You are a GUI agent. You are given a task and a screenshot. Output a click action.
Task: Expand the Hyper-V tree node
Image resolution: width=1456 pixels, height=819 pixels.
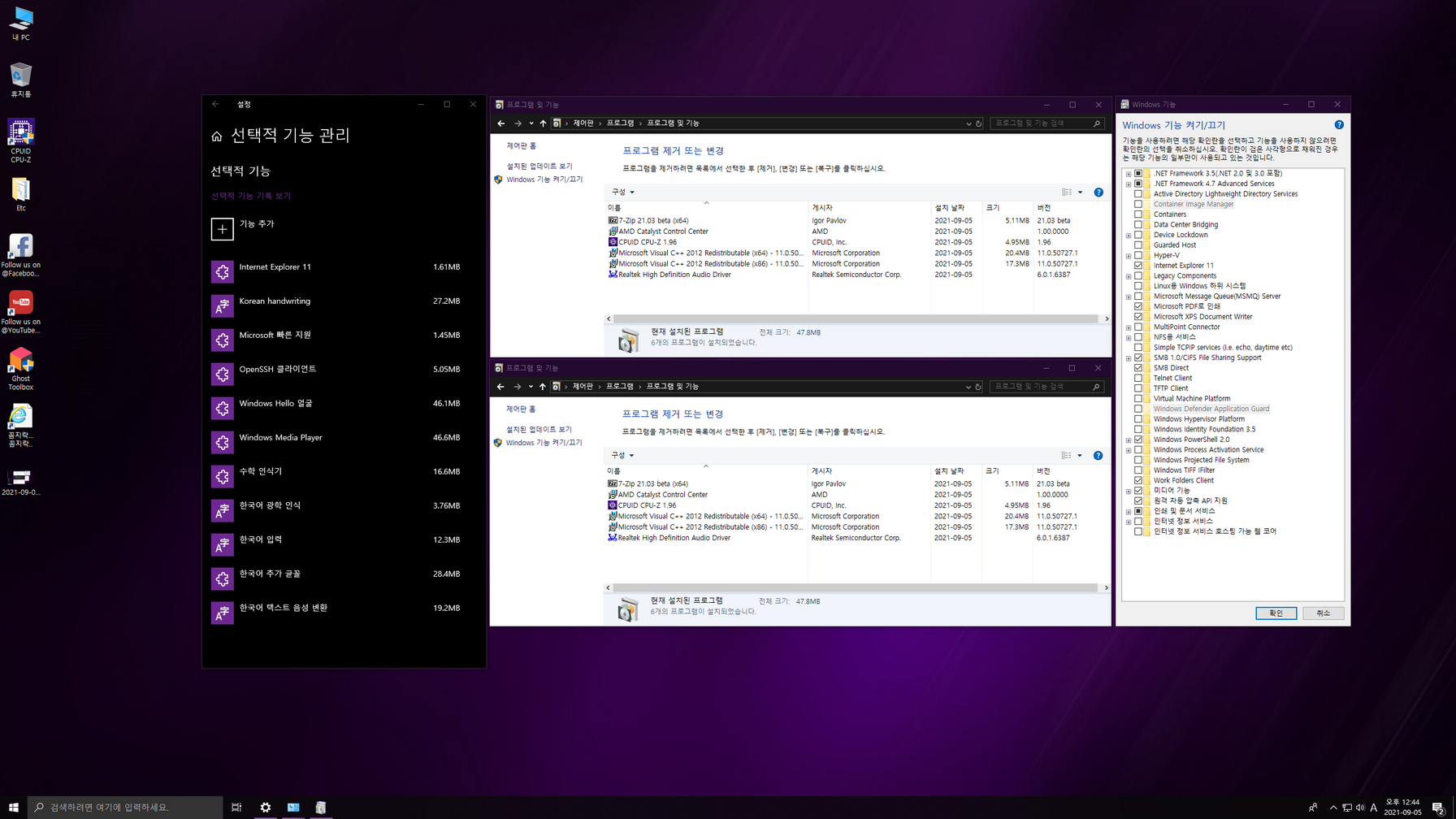pos(1129,256)
